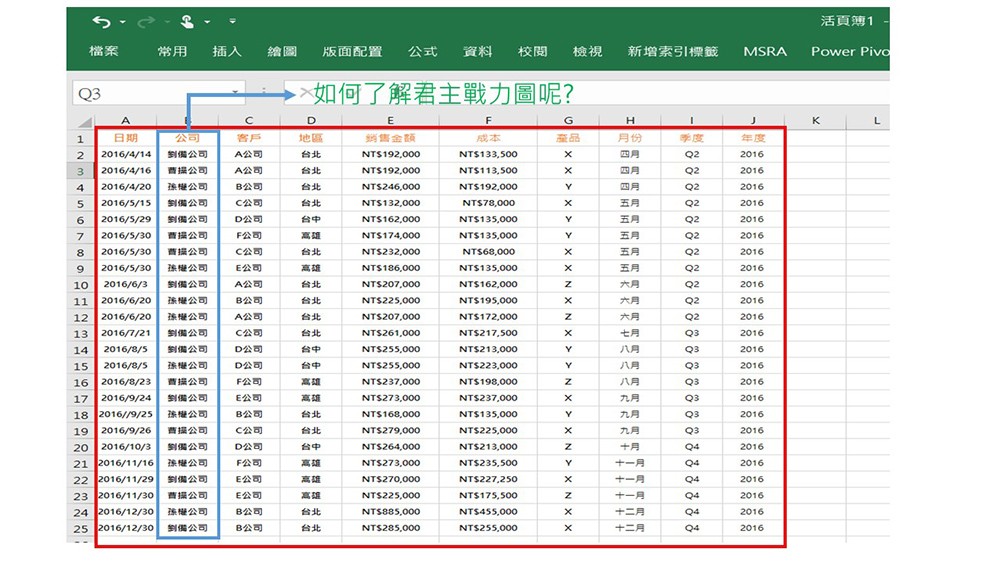The height and width of the screenshot is (563, 1000).
Task: Switch to the 常用 tab
Action: (172, 51)
